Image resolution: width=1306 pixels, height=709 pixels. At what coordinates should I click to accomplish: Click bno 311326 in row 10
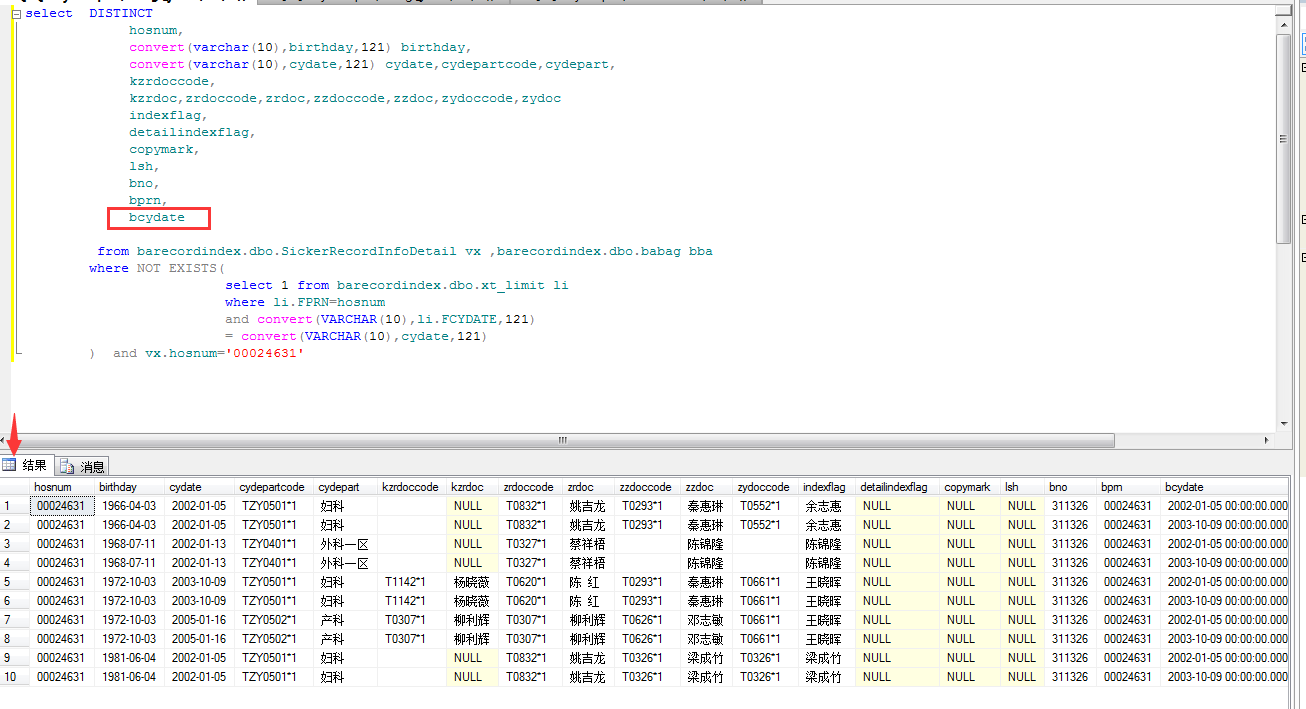point(1071,677)
